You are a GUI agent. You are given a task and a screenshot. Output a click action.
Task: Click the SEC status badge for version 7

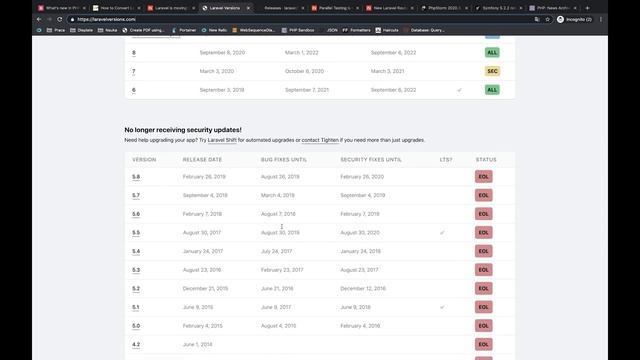coord(492,71)
